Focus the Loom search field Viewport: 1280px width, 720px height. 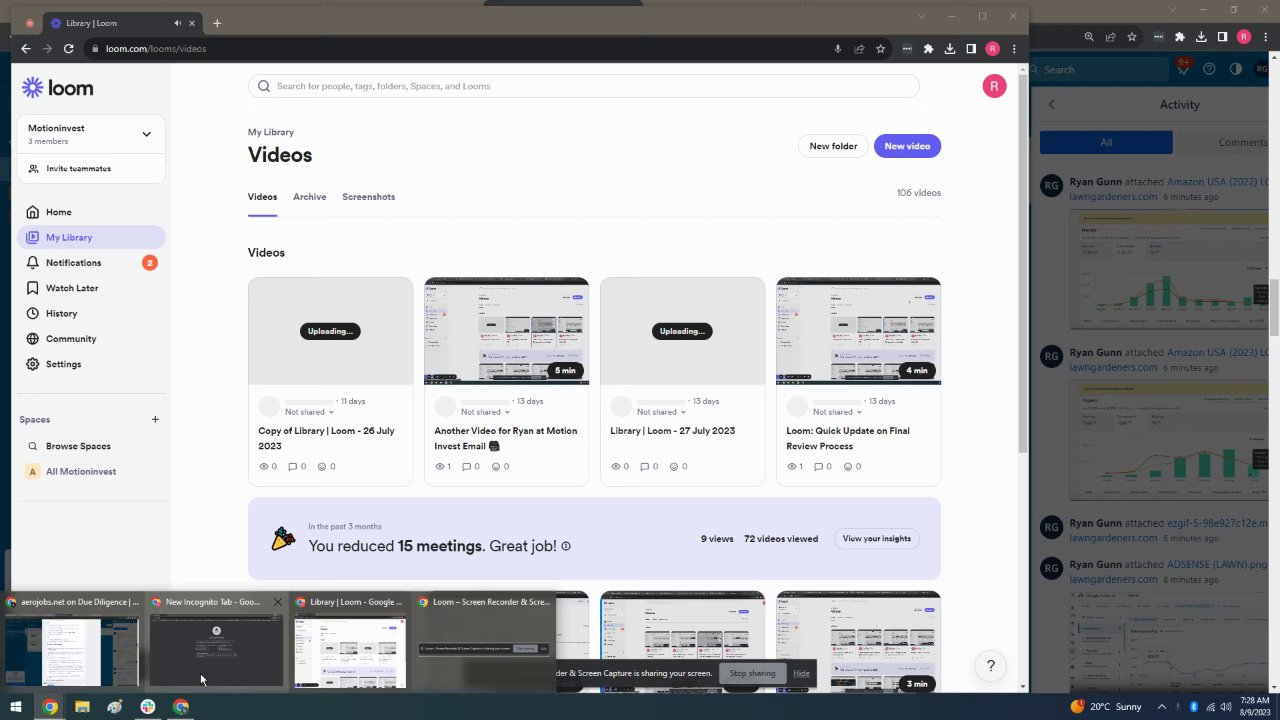point(584,86)
